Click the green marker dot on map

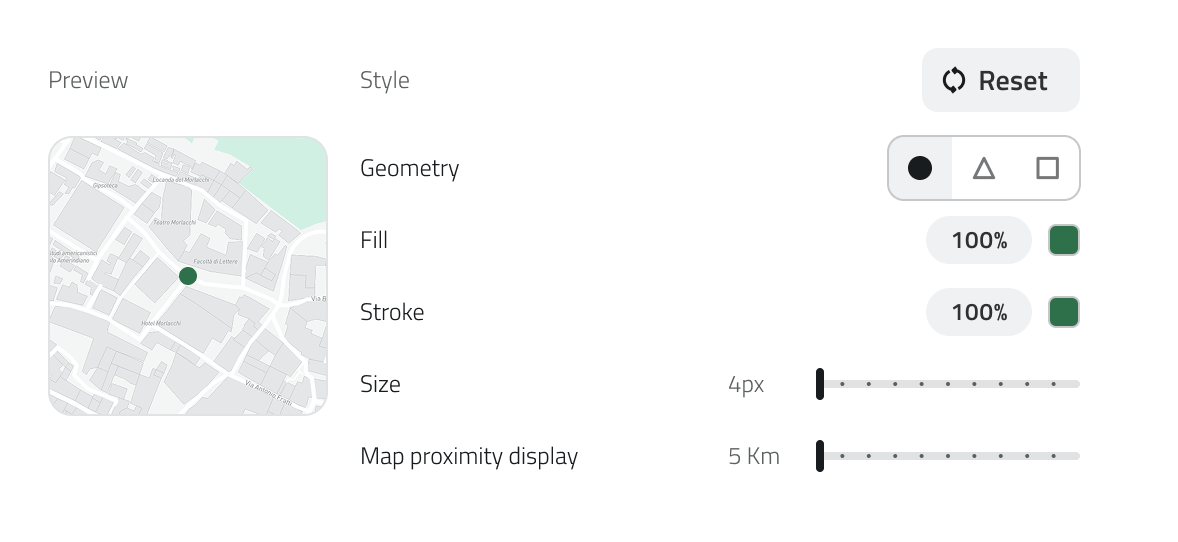(188, 276)
